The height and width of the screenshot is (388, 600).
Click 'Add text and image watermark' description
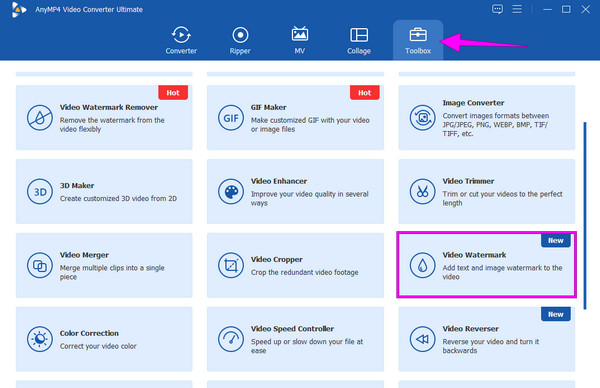coord(502,272)
